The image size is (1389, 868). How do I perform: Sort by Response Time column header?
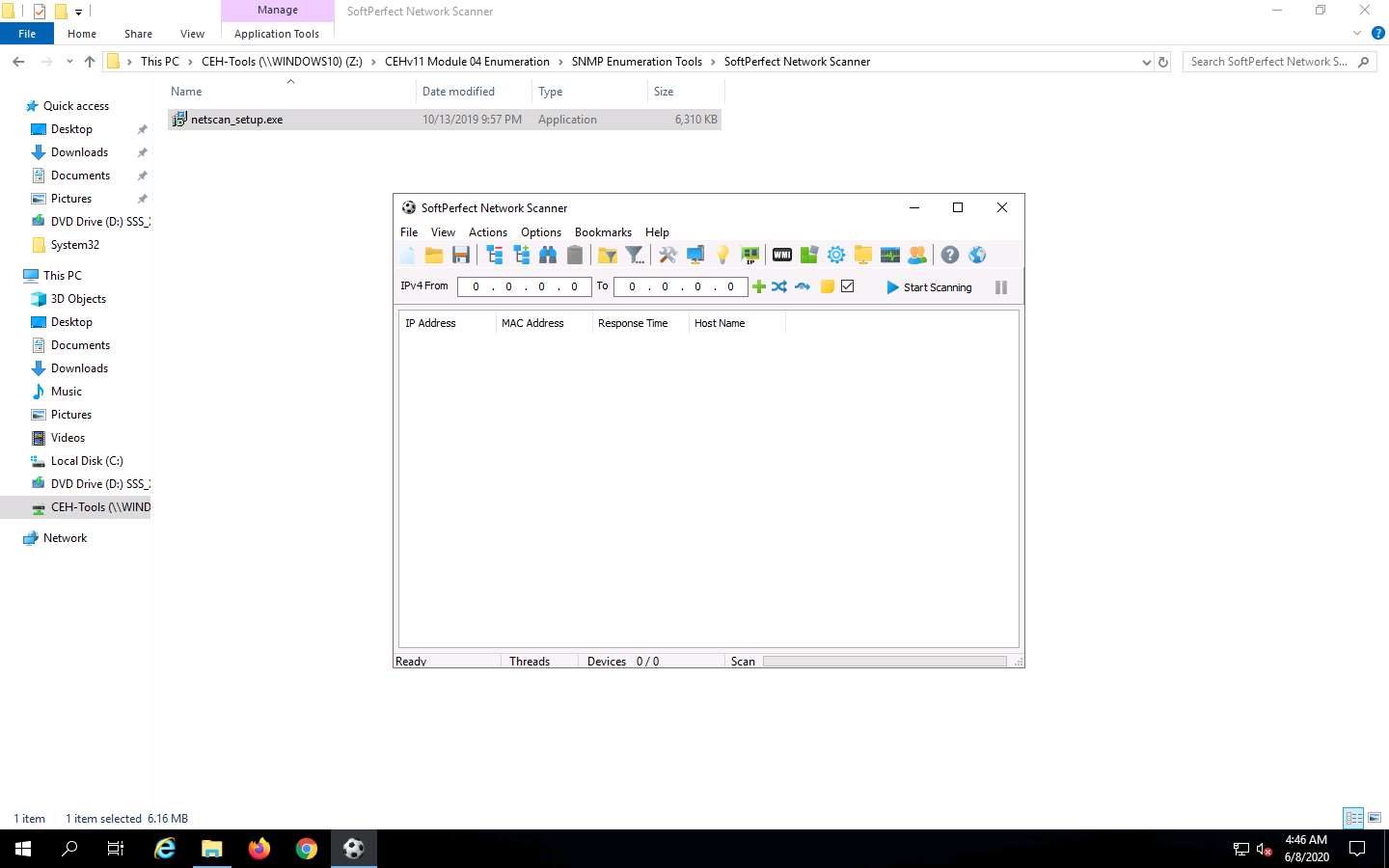(x=640, y=323)
